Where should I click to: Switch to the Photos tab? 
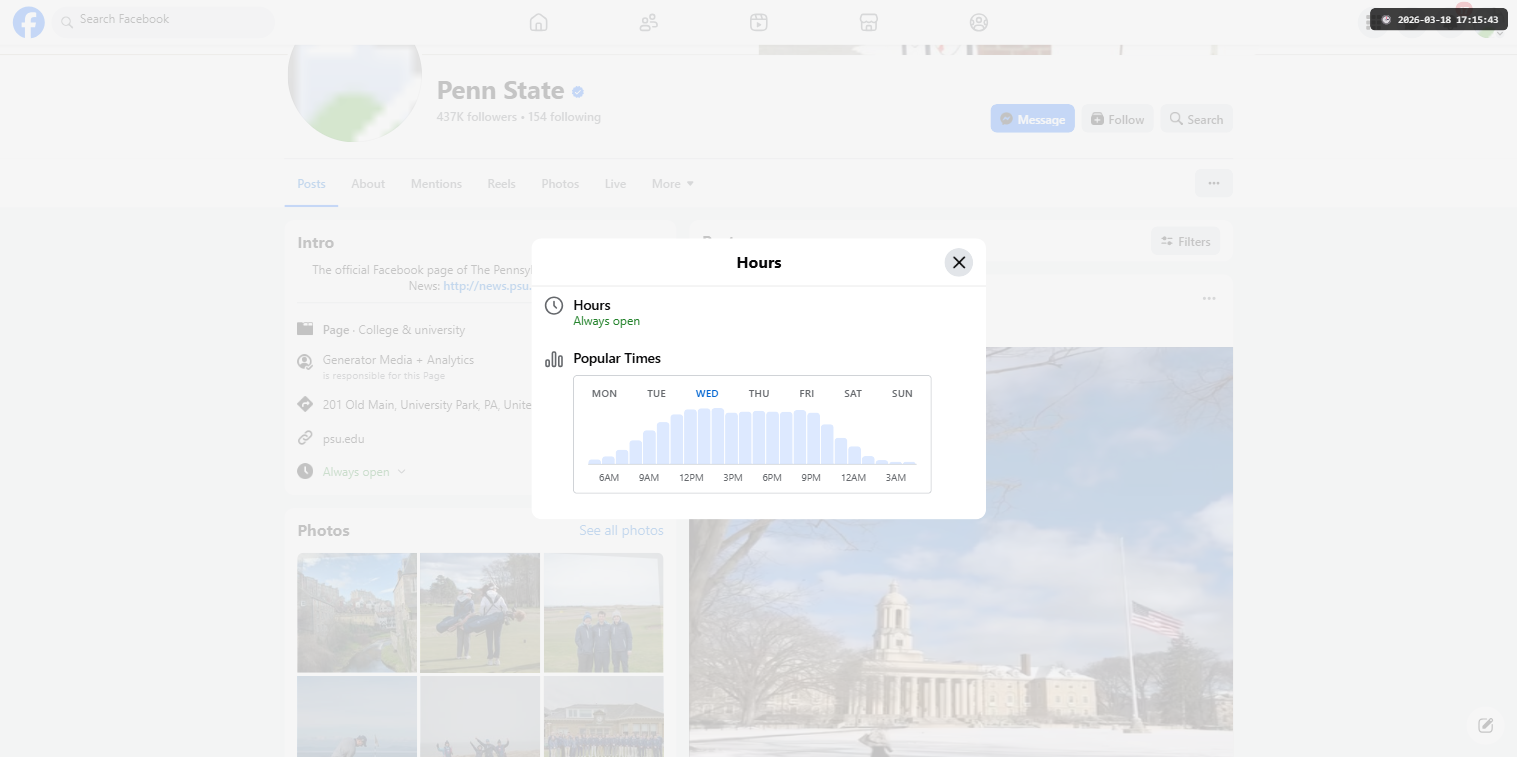[x=560, y=184]
